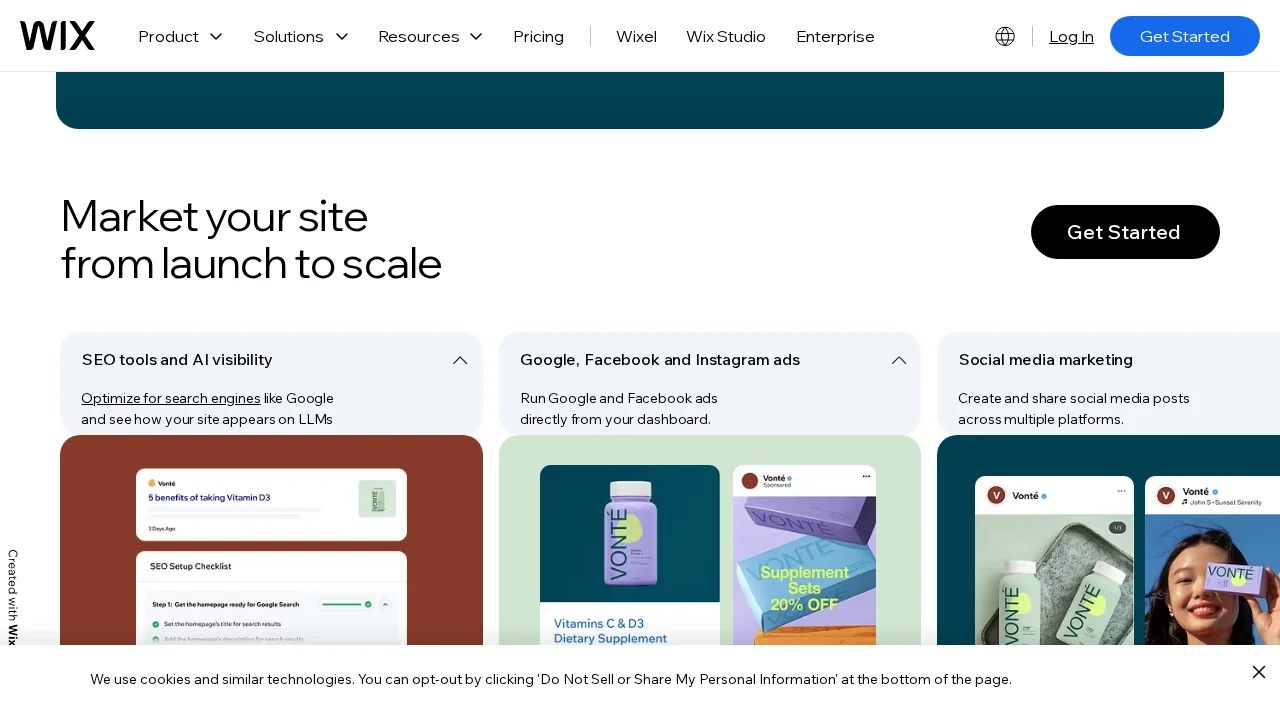Click the green Step 1 progress bar
This screenshot has height=720, width=1280.
[x=344, y=605]
